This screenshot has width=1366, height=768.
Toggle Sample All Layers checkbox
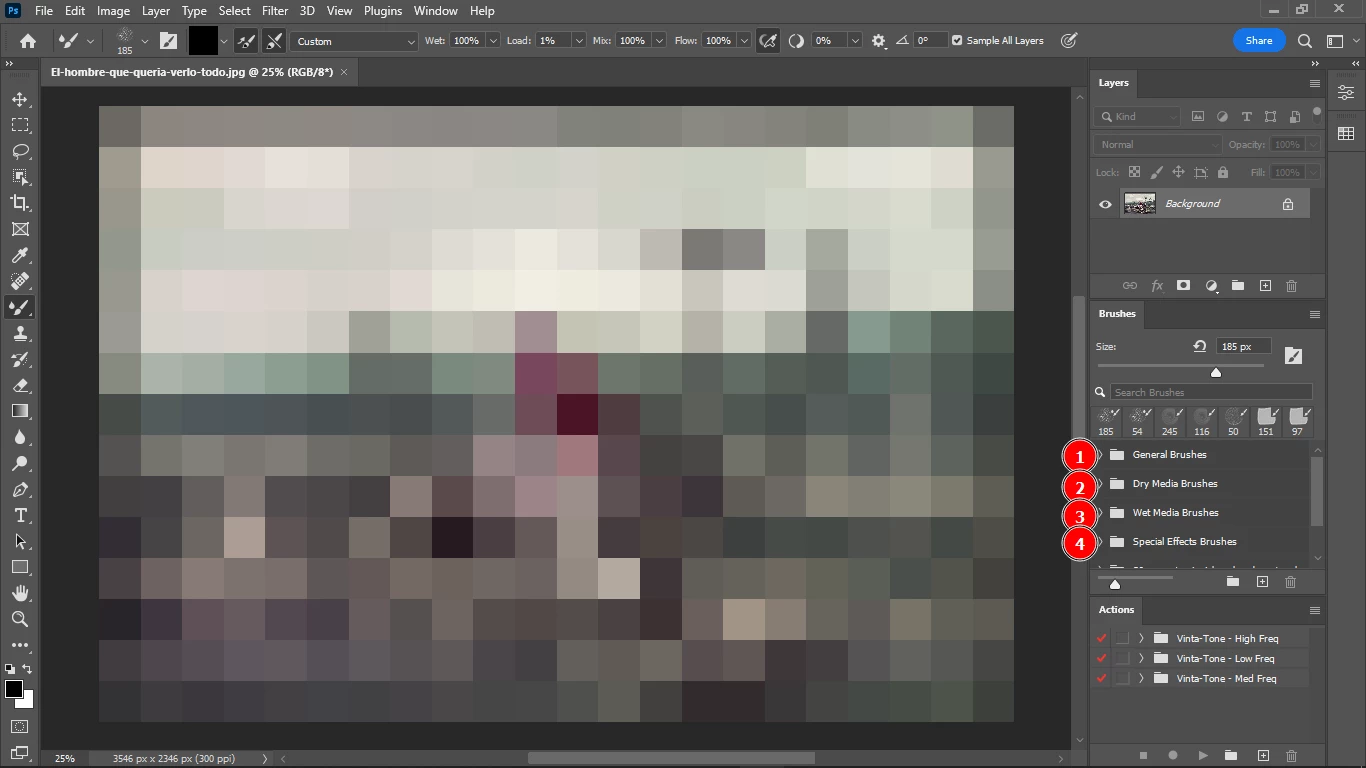tap(958, 41)
